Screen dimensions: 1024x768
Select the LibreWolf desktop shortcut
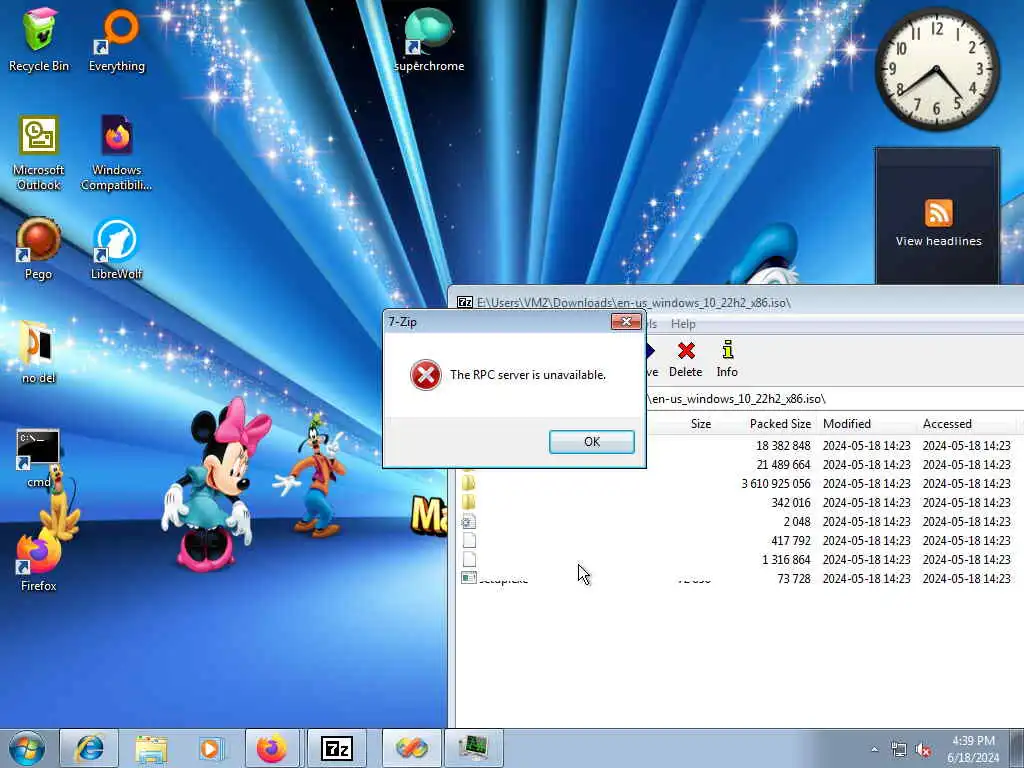[117, 249]
